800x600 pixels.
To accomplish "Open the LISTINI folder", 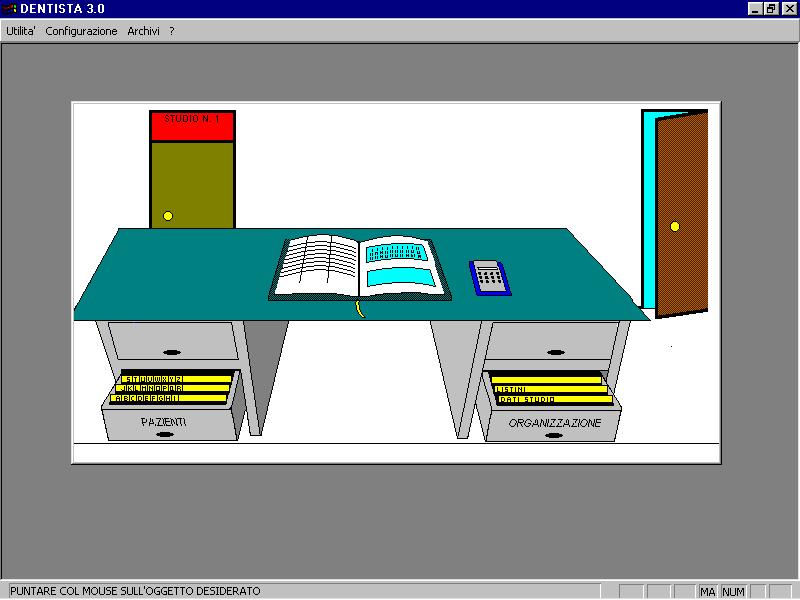I will [551, 389].
